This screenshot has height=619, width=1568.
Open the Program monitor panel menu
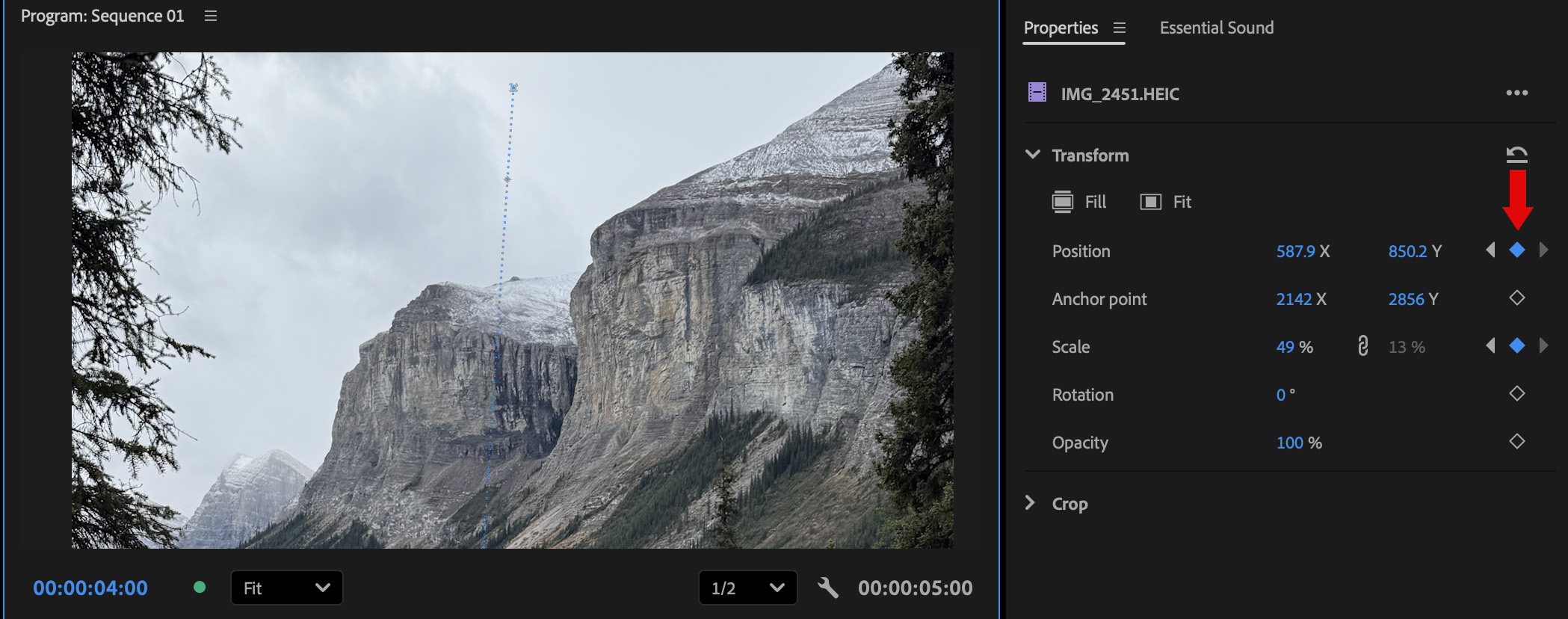(x=211, y=16)
